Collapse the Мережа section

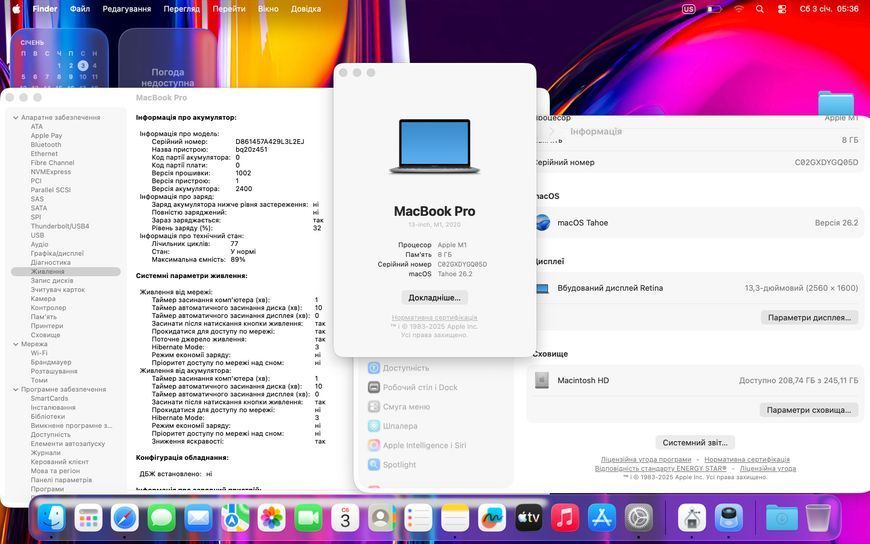[16, 344]
